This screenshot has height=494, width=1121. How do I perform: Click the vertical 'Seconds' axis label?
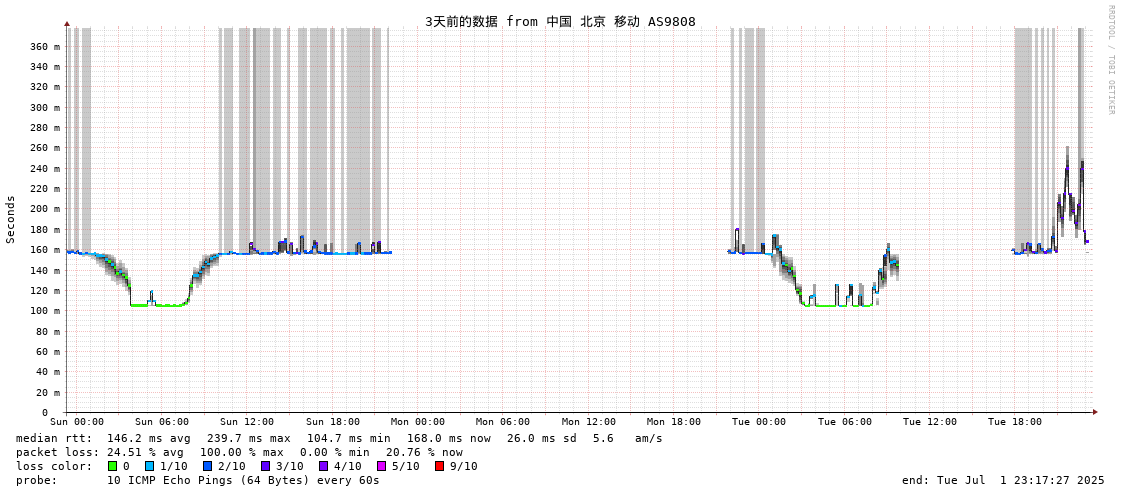(10, 219)
